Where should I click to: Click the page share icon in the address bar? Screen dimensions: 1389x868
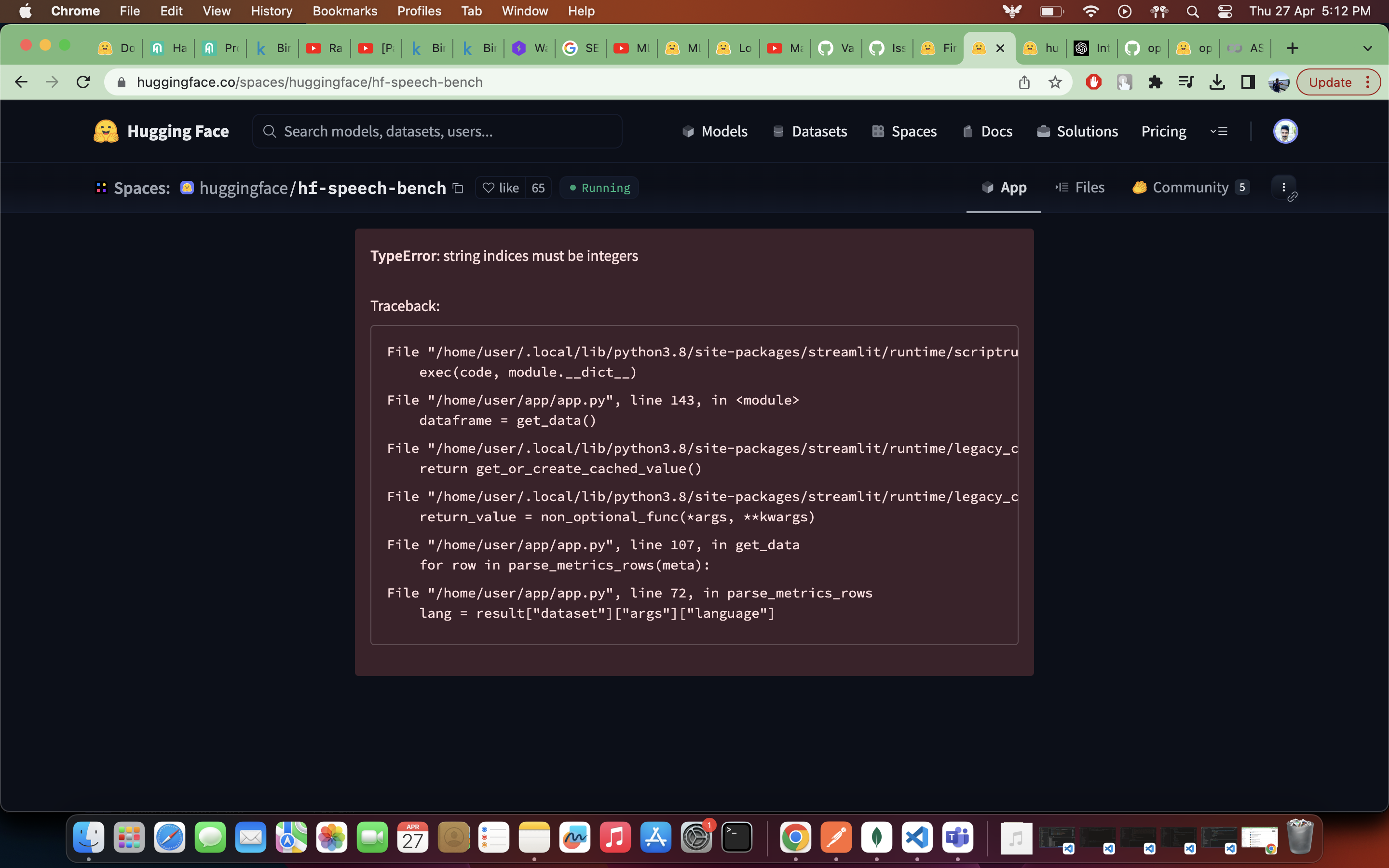pyautogui.click(x=1024, y=82)
